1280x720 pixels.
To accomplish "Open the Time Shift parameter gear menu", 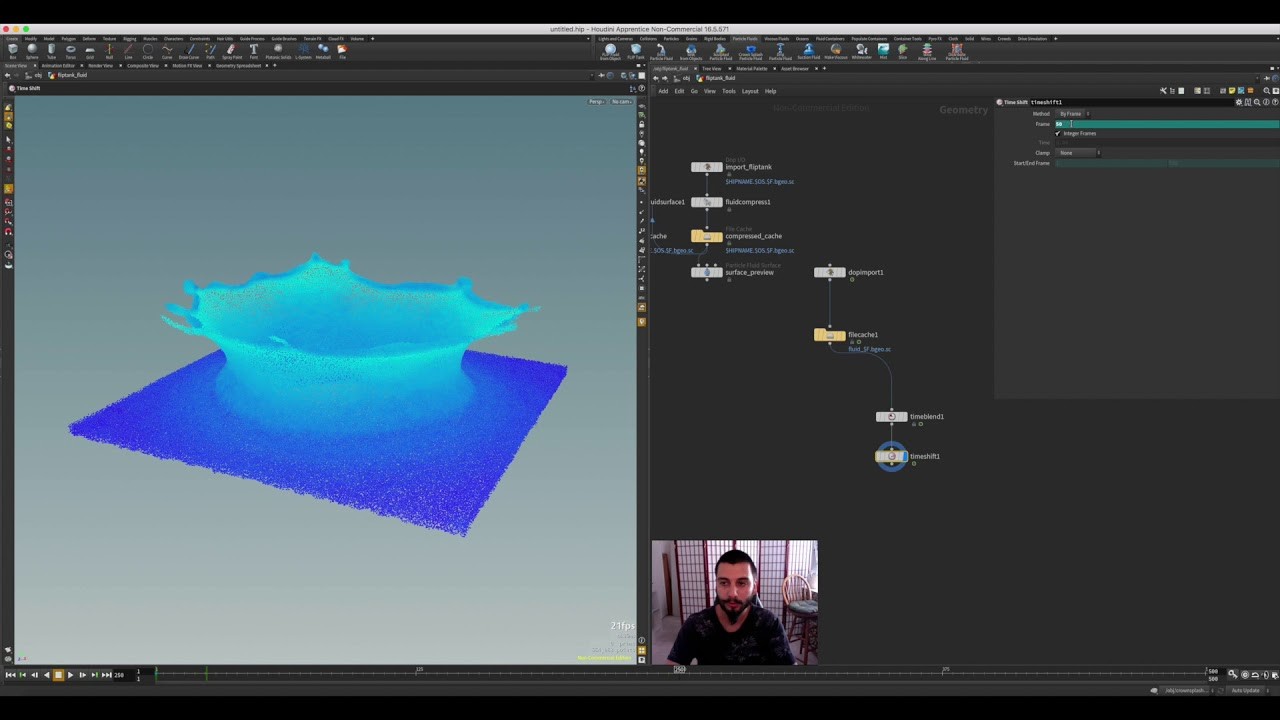I will [1239, 102].
